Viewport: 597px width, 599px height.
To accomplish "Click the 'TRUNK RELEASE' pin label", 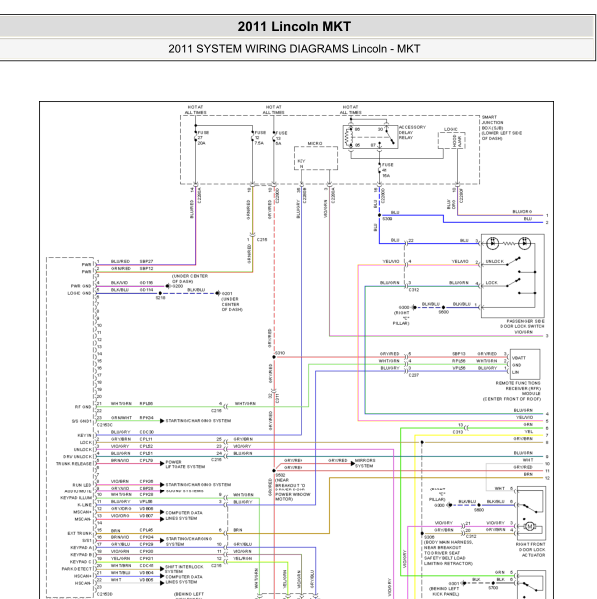I will point(74,464).
